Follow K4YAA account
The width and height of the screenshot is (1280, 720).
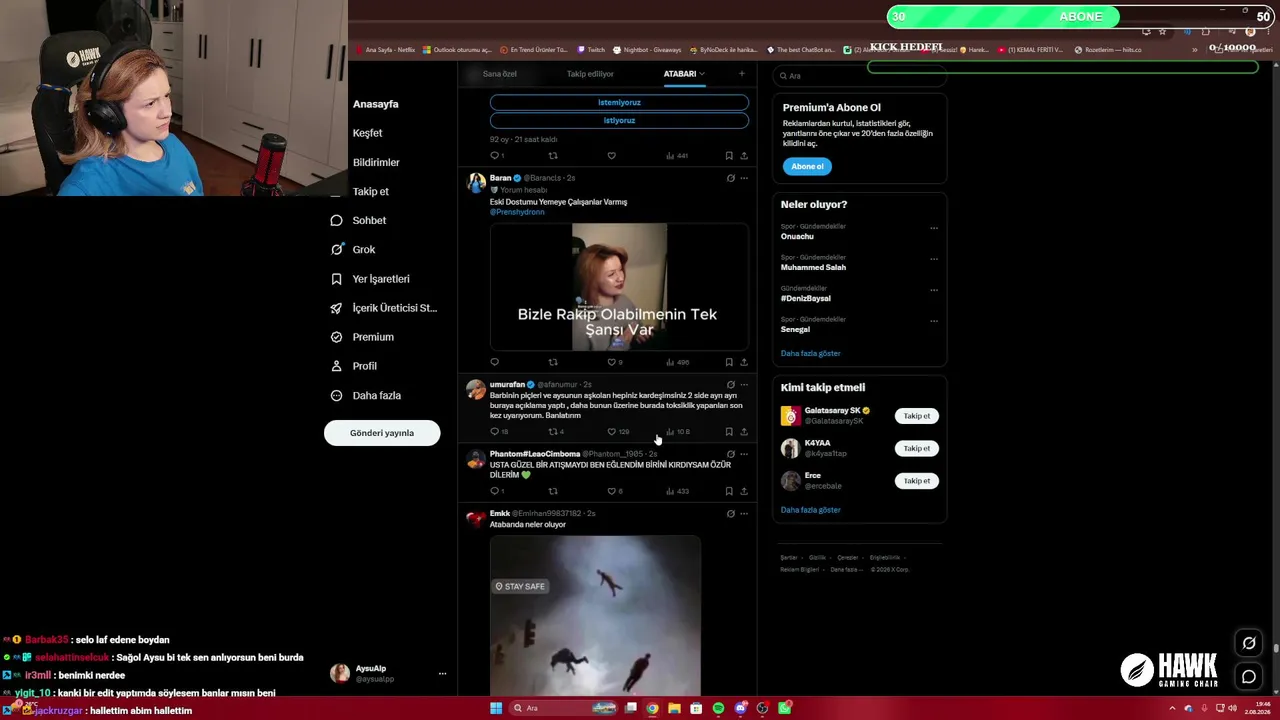[x=917, y=448]
